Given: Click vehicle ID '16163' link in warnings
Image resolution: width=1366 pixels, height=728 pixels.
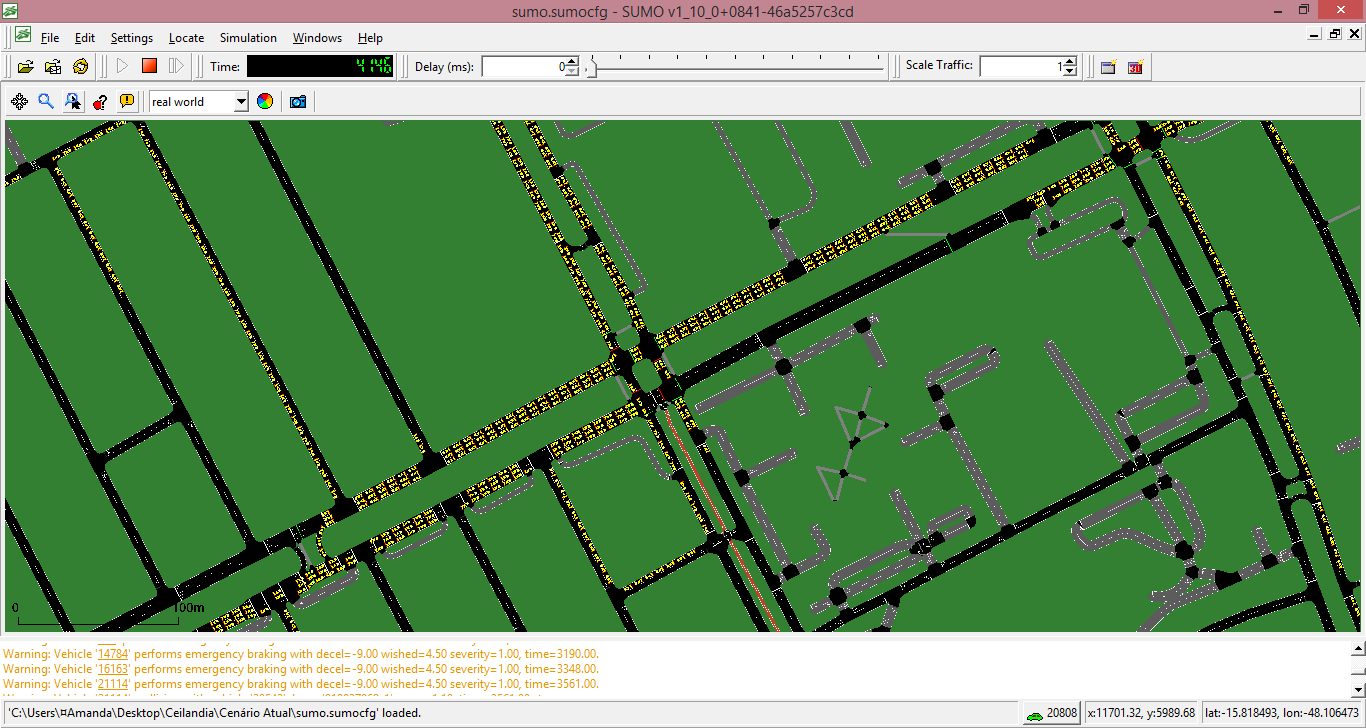Looking at the screenshot, I should [x=112, y=669].
